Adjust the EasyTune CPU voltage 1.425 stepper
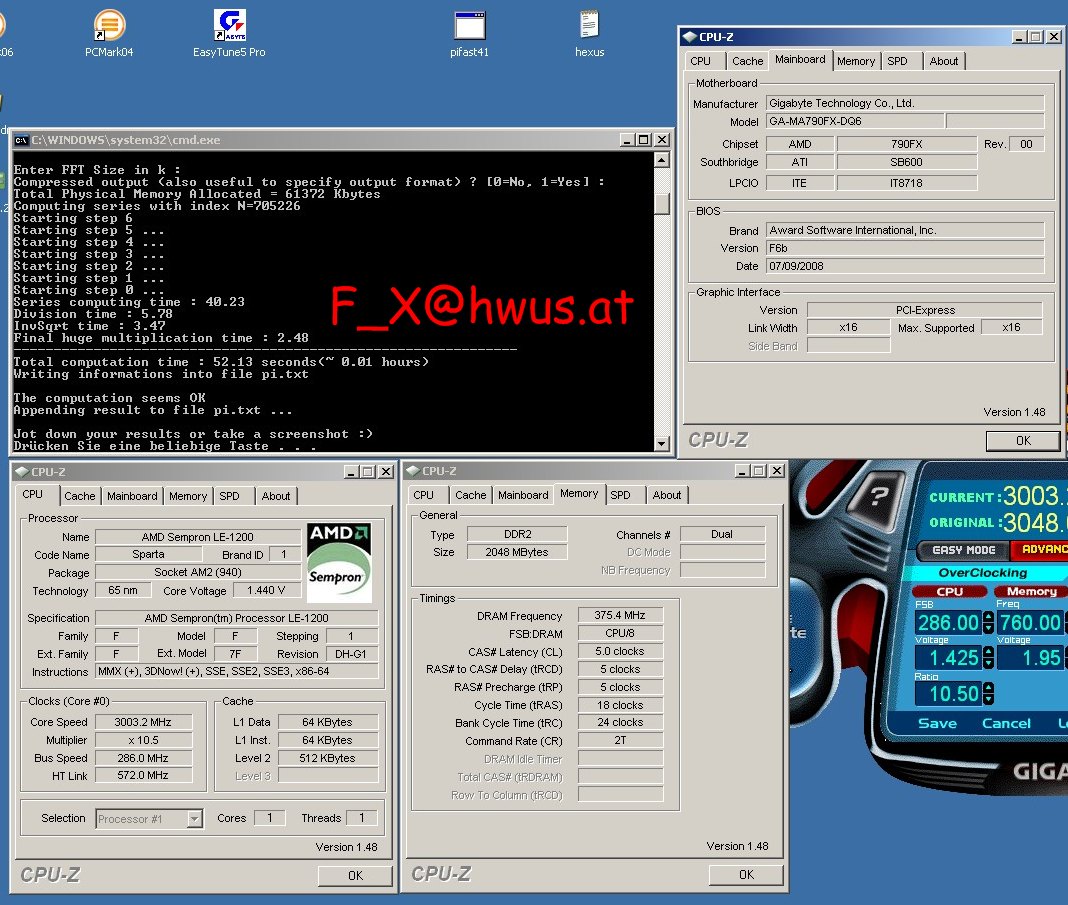The height and width of the screenshot is (905, 1068). click(x=988, y=658)
